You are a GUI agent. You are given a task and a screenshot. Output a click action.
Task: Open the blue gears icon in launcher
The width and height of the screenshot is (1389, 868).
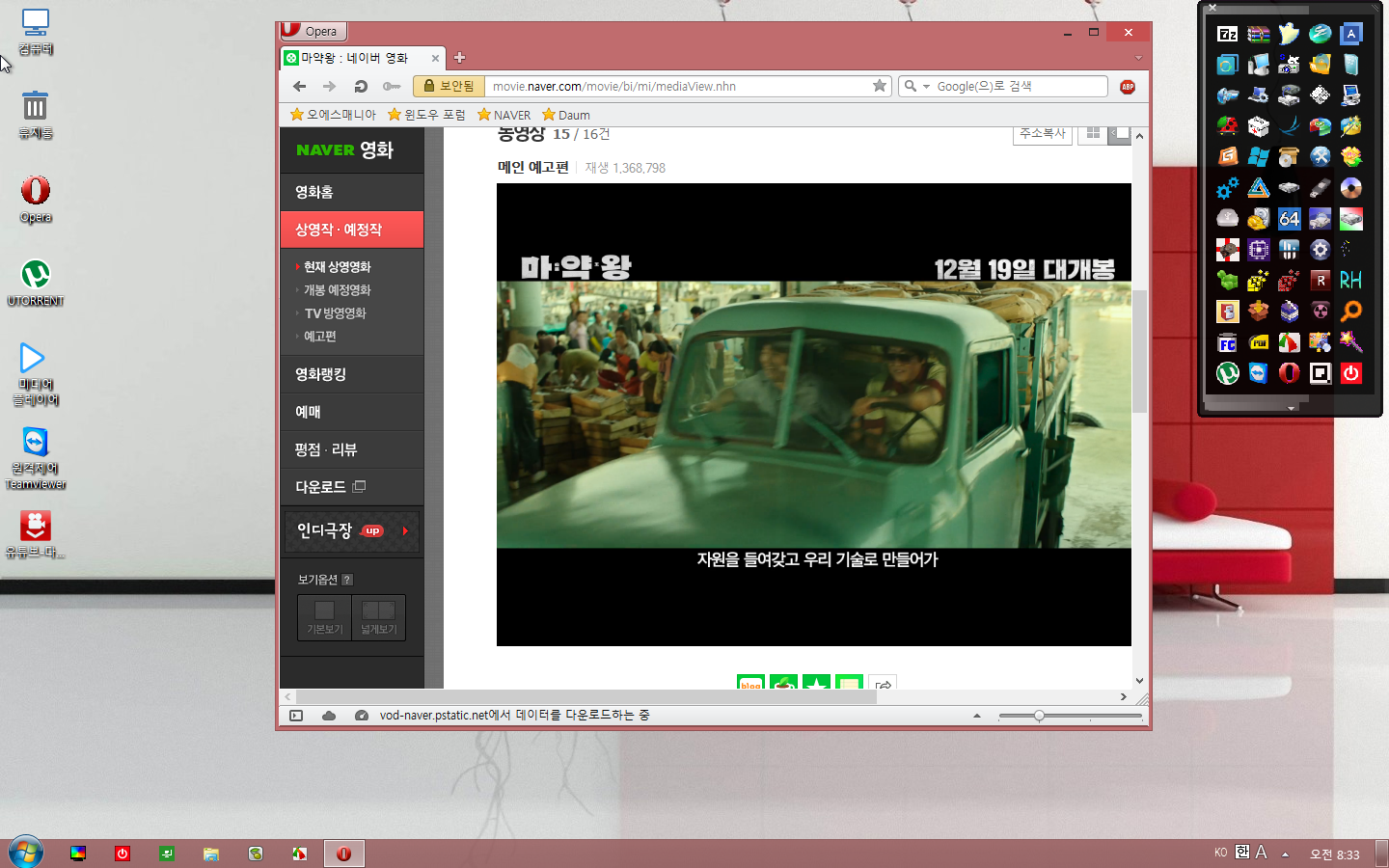pos(1228,188)
